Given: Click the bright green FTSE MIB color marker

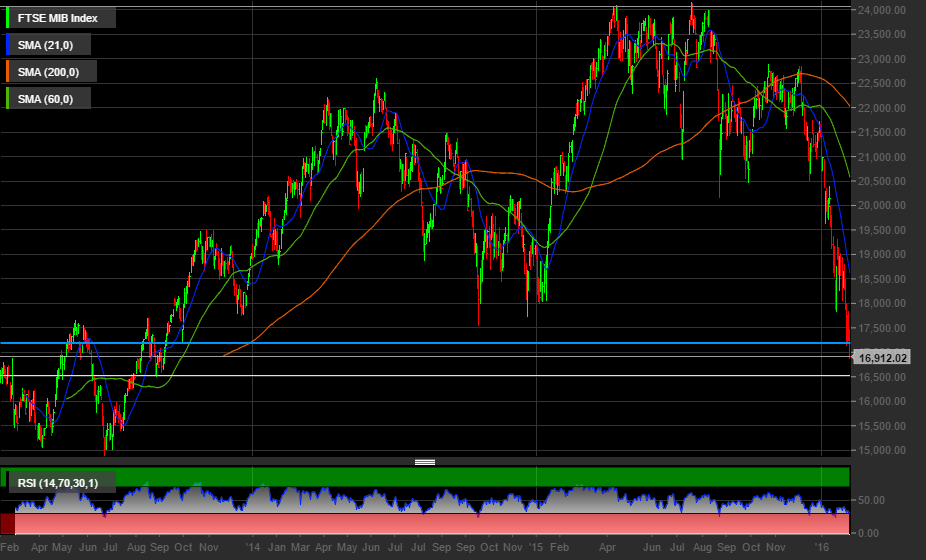Looking at the screenshot, I should pyautogui.click(x=8, y=18).
